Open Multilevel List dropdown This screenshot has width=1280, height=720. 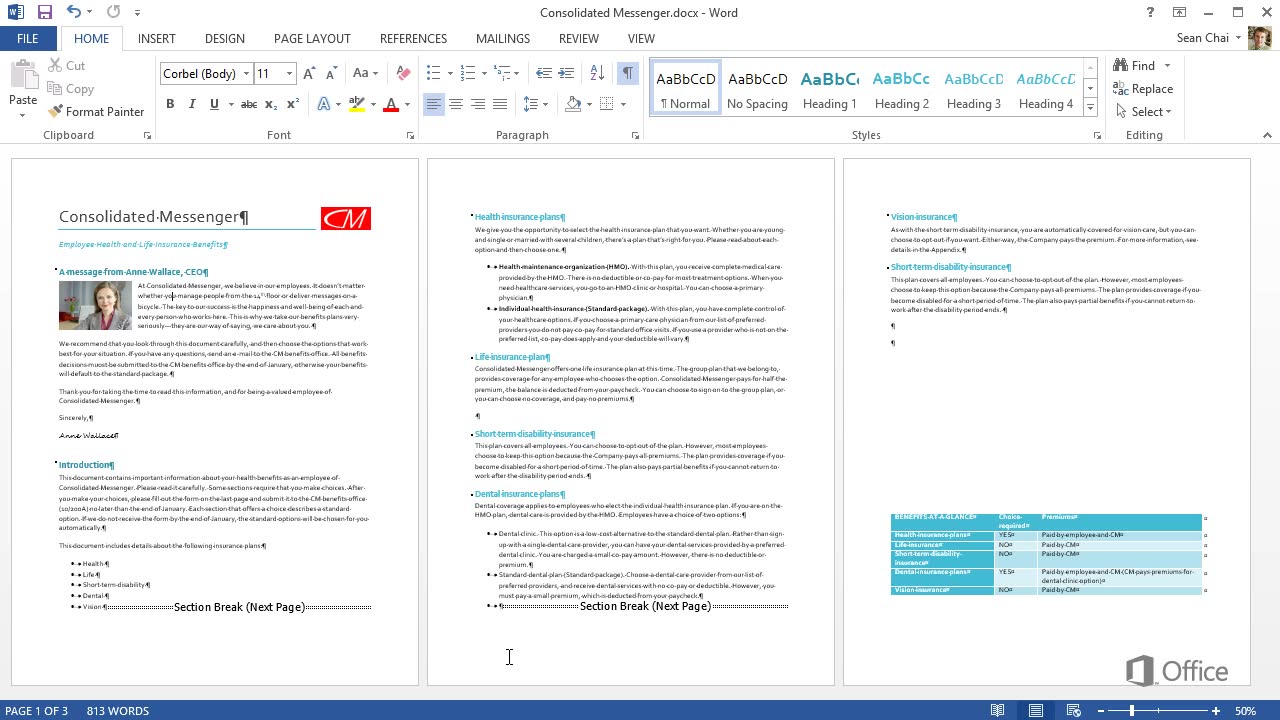pyautogui.click(x=518, y=73)
